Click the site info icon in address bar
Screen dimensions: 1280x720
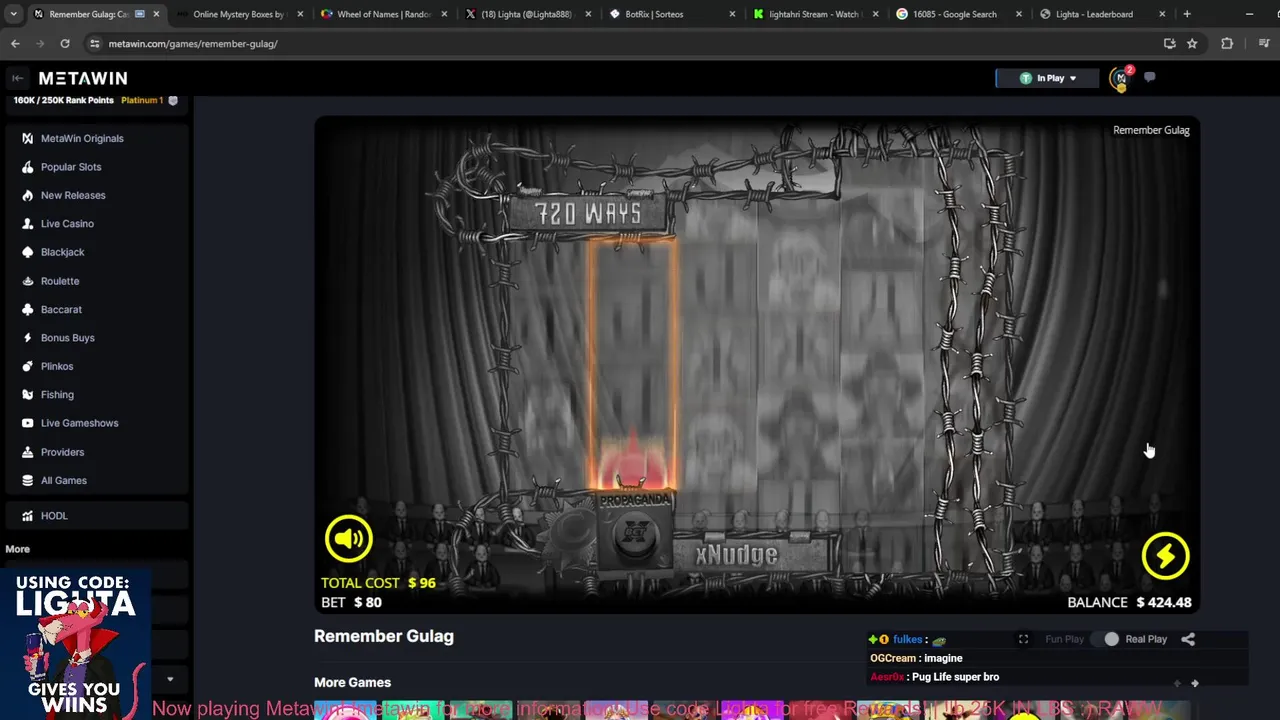point(95,44)
